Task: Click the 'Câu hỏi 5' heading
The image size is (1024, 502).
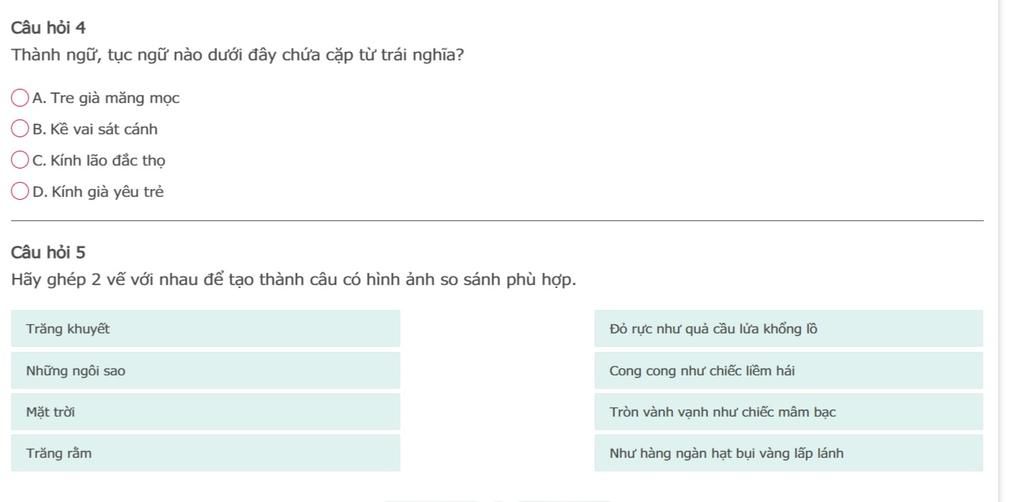Action: 48,252
